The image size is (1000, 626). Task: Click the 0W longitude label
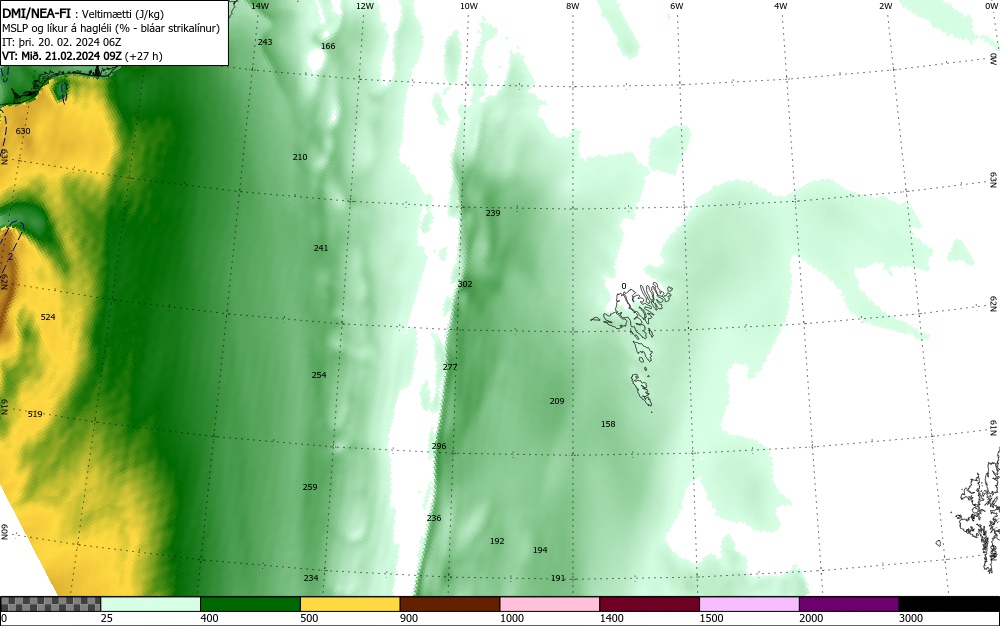pos(991,6)
